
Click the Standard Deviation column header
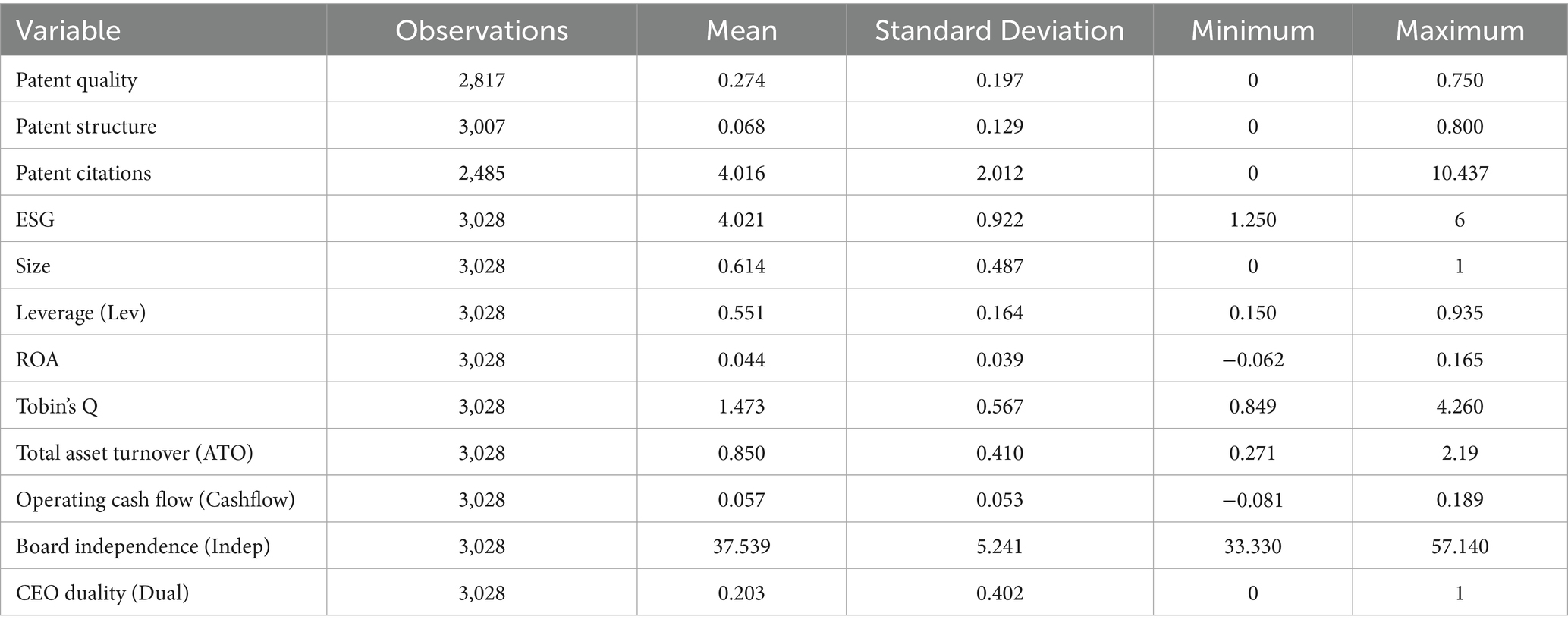pos(999,30)
